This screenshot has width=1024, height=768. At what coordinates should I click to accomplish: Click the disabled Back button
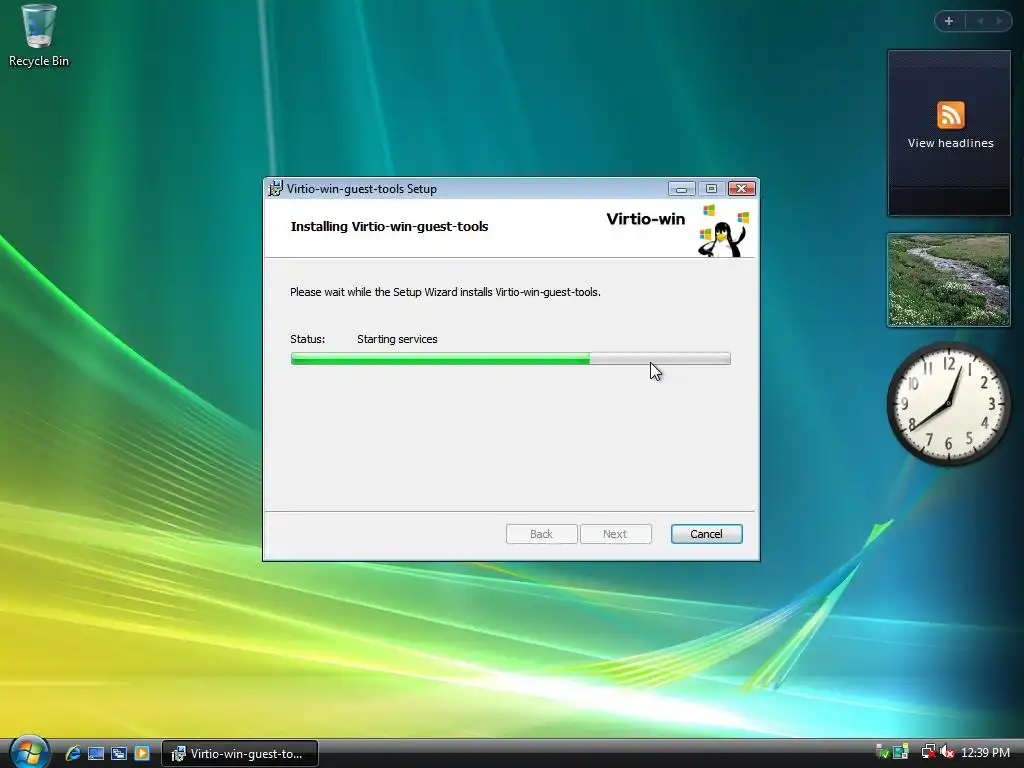[541, 534]
